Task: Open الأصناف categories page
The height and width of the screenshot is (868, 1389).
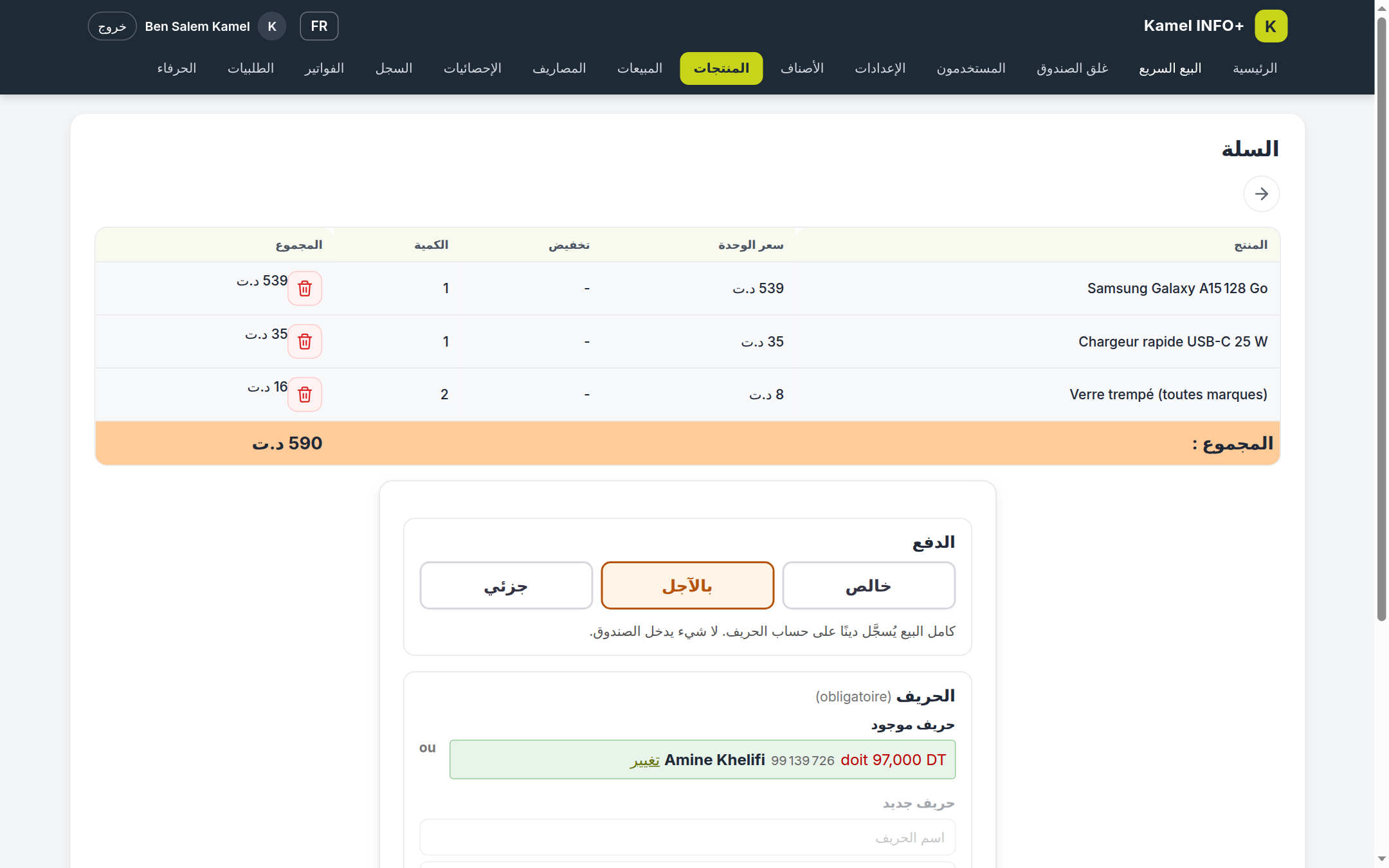Action: [802, 68]
